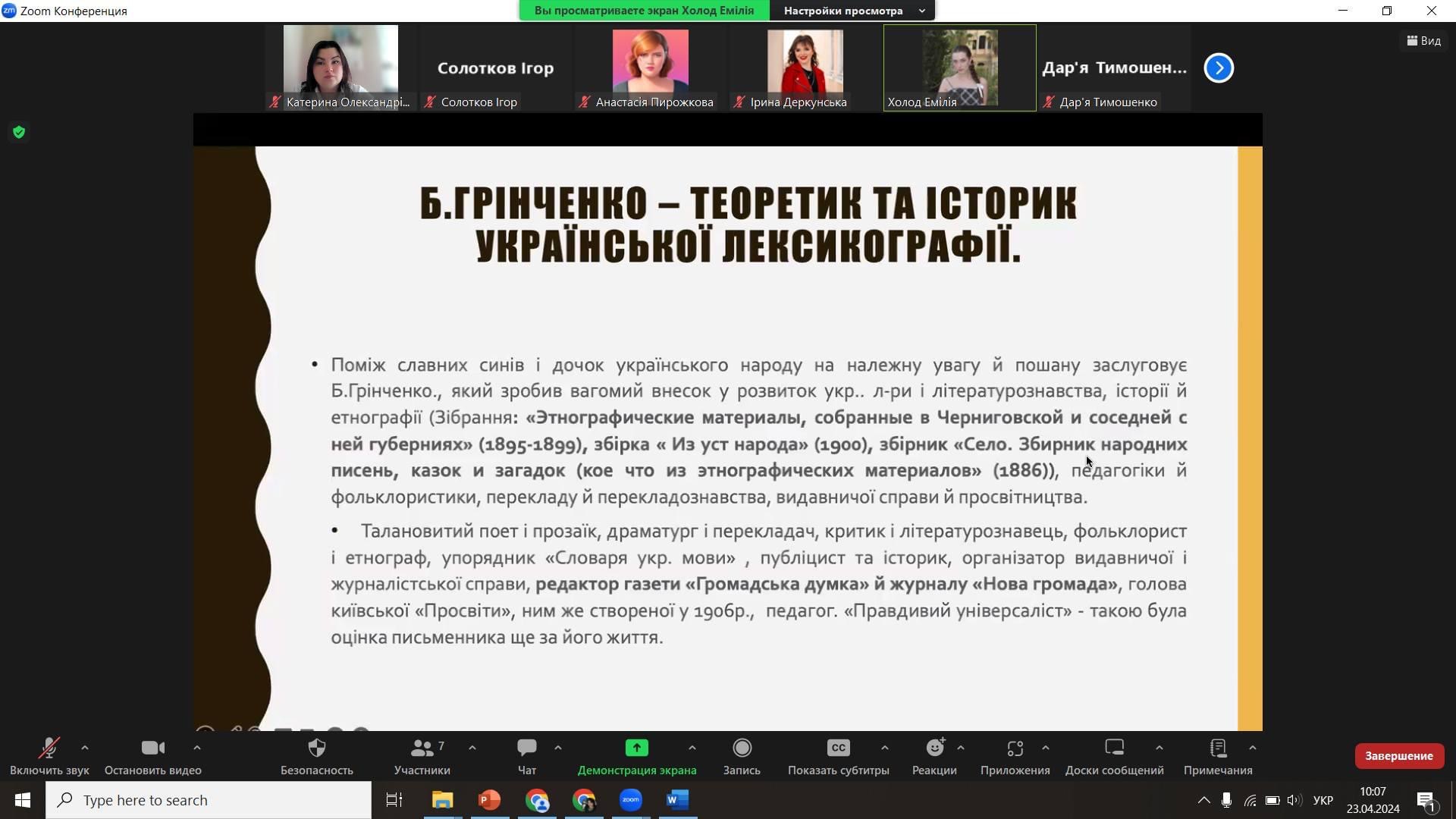Switch to Word in taskbar

pos(678,800)
